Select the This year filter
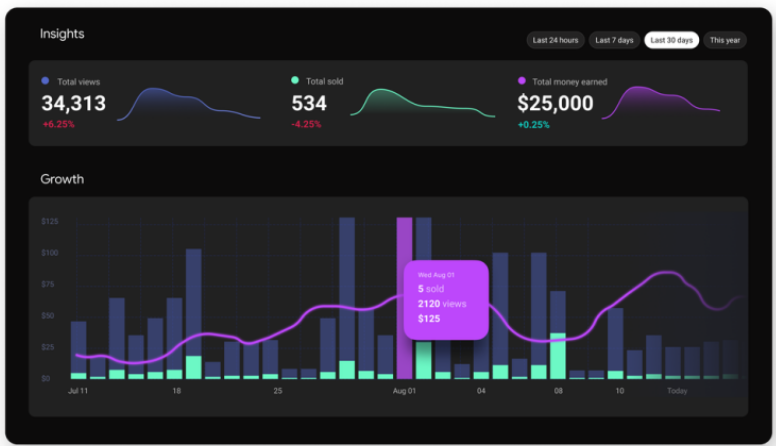The width and height of the screenshot is (776, 446). point(725,40)
